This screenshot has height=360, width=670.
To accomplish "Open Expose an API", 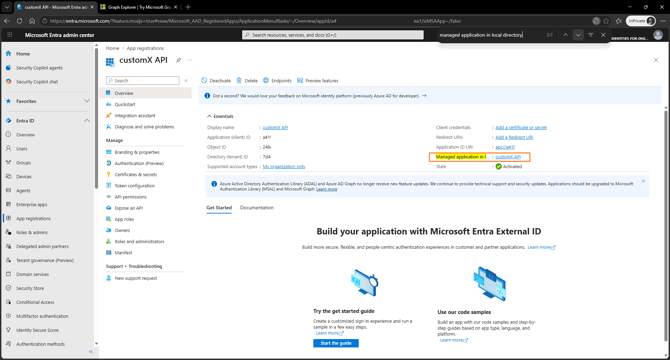I will pos(128,208).
